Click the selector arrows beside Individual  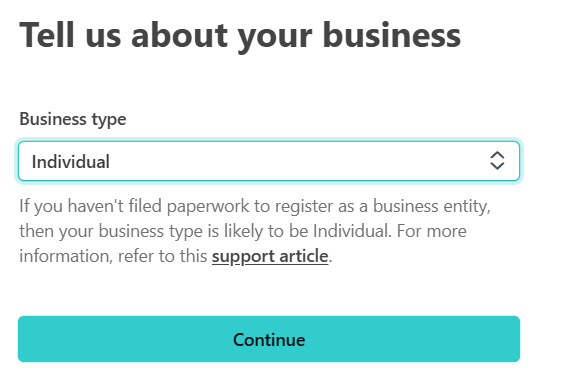tap(497, 161)
